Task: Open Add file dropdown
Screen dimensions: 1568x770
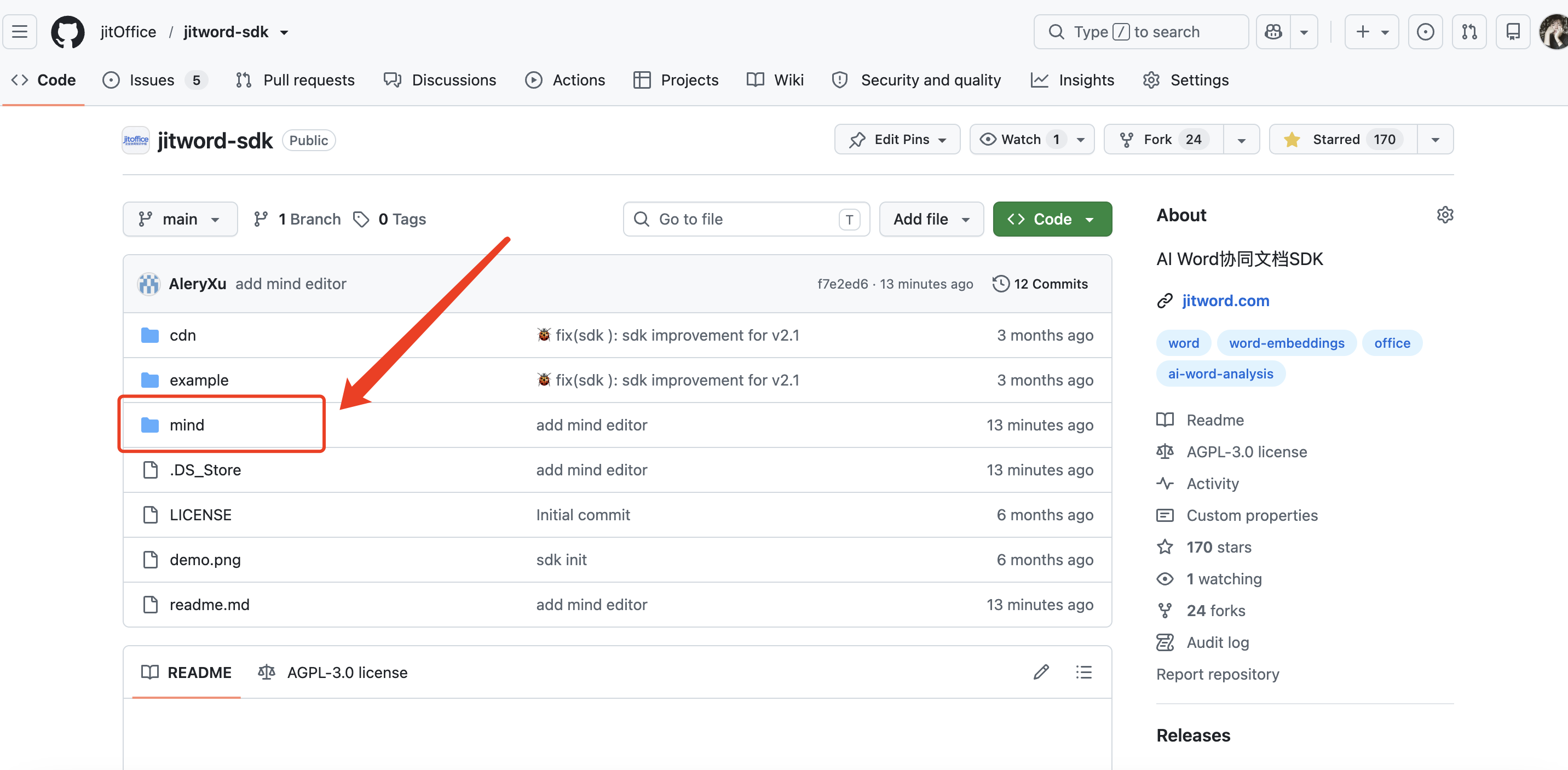Action: coord(931,219)
